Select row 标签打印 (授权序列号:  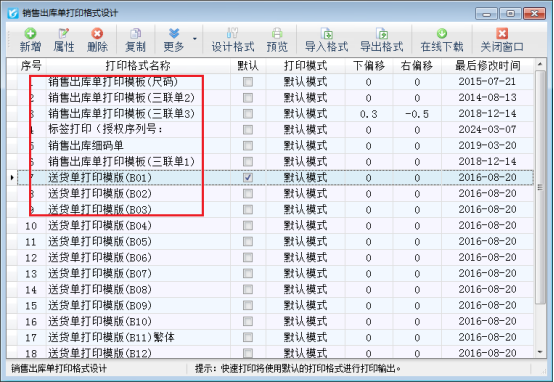tap(270, 130)
